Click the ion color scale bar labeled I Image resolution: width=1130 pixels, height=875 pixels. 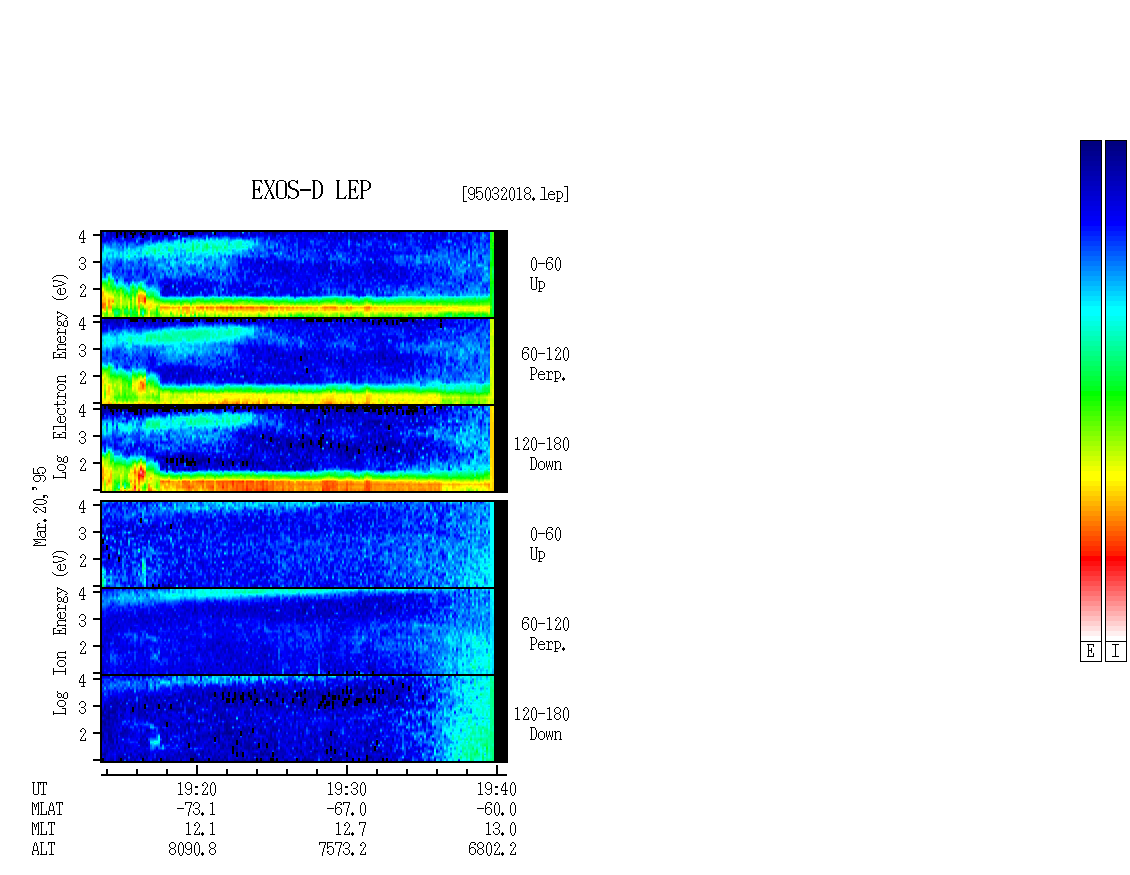pyautogui.click(x=1116, y=390)
